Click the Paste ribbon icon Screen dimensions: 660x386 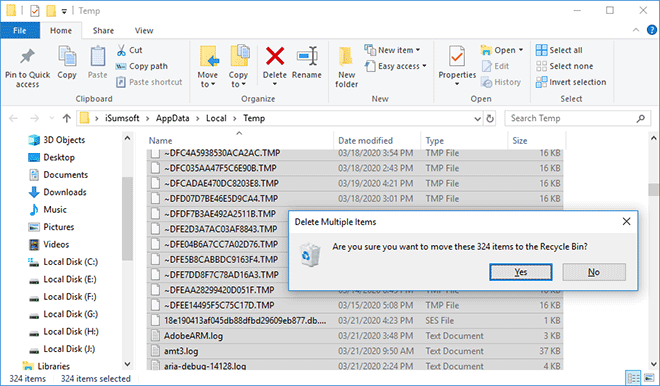click(x=98, y=57)
